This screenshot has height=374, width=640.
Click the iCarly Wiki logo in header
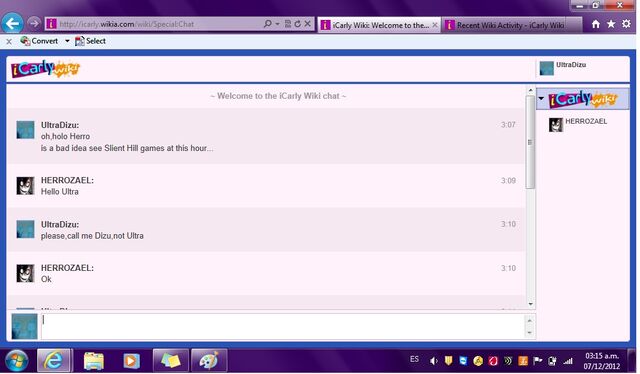click(45, 69)
